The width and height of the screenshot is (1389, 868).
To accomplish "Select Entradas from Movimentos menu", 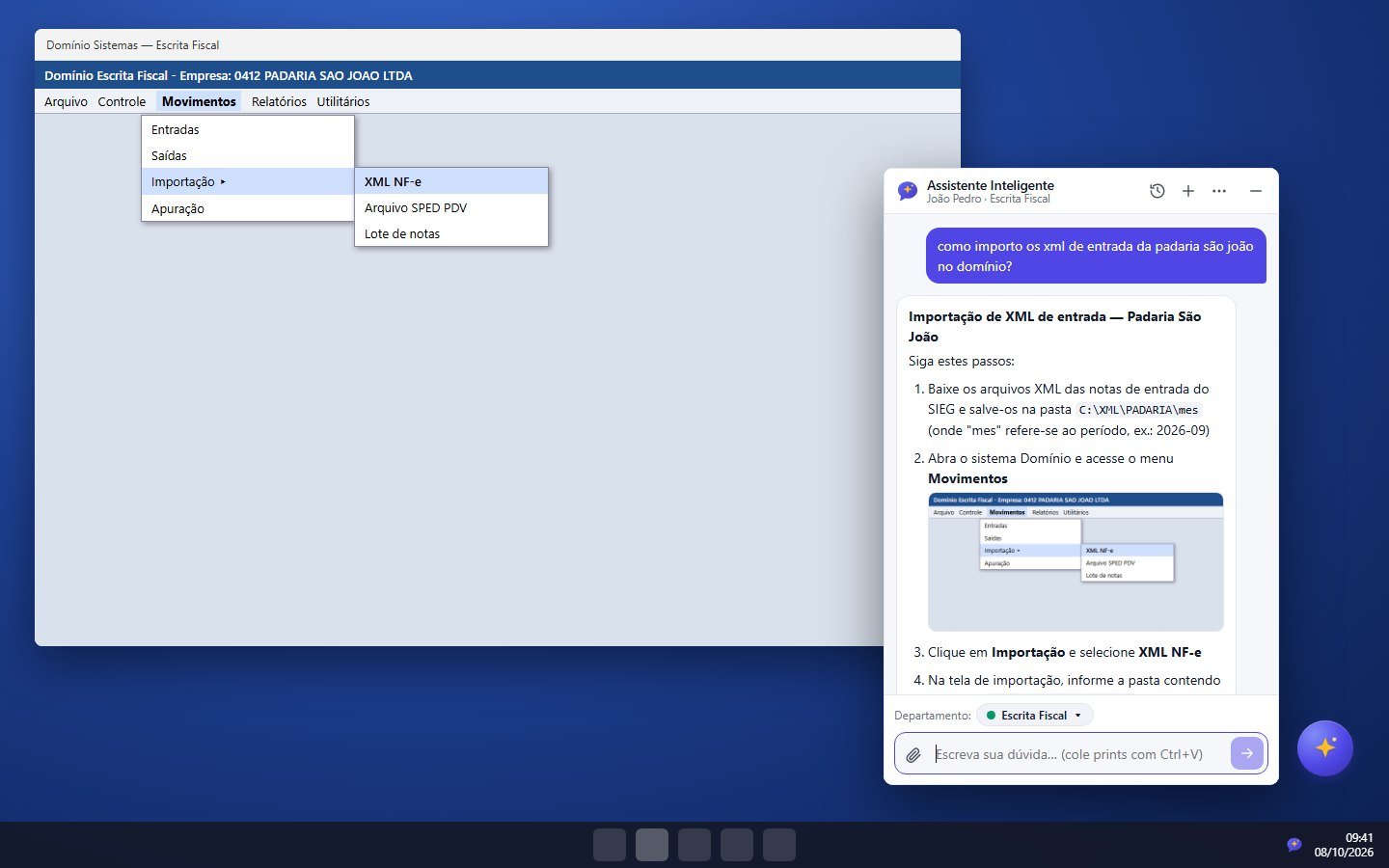I will coord(248,129).
